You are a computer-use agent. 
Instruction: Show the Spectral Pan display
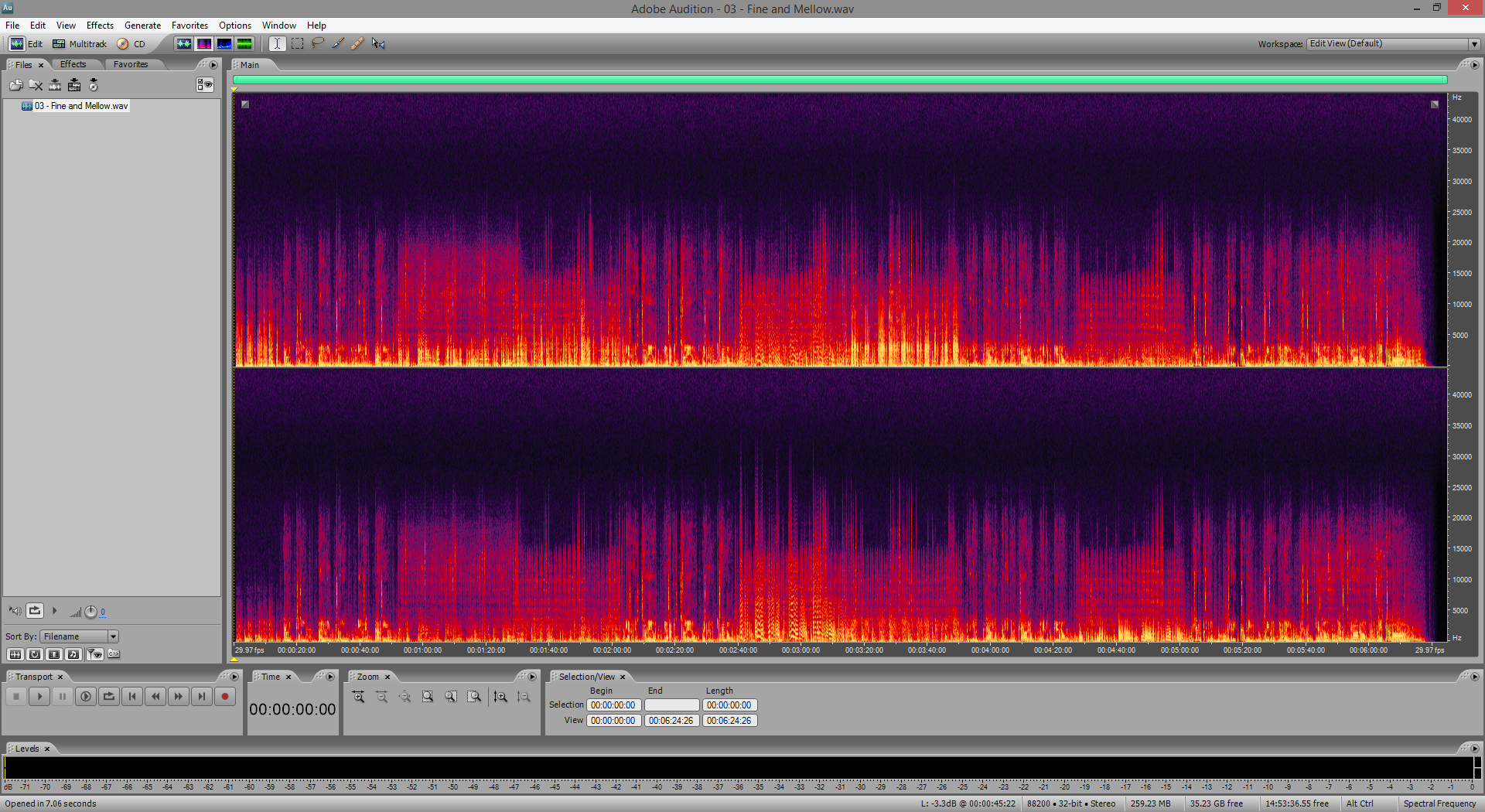point(224,44)
